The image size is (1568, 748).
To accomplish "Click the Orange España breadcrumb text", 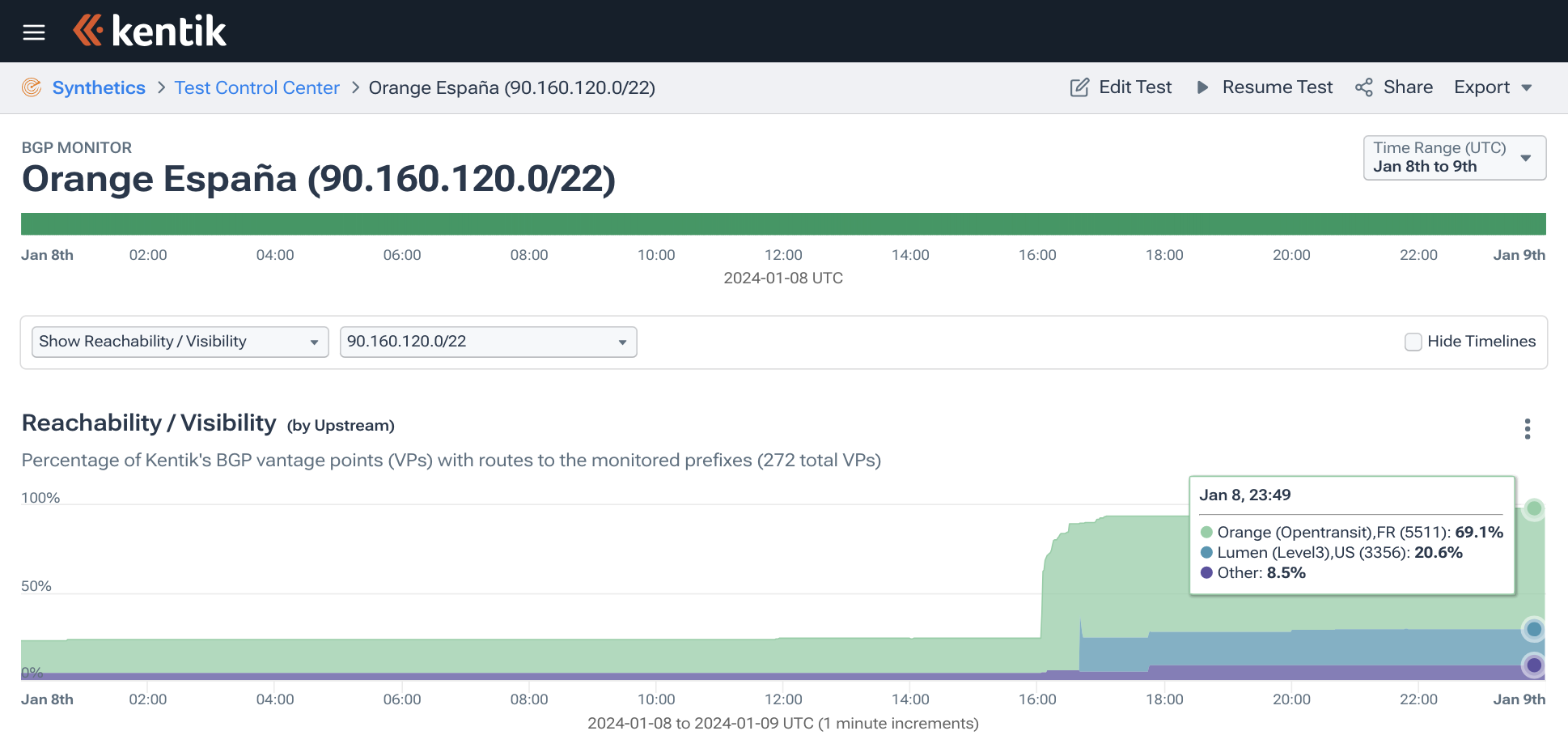I will point(512,87).
